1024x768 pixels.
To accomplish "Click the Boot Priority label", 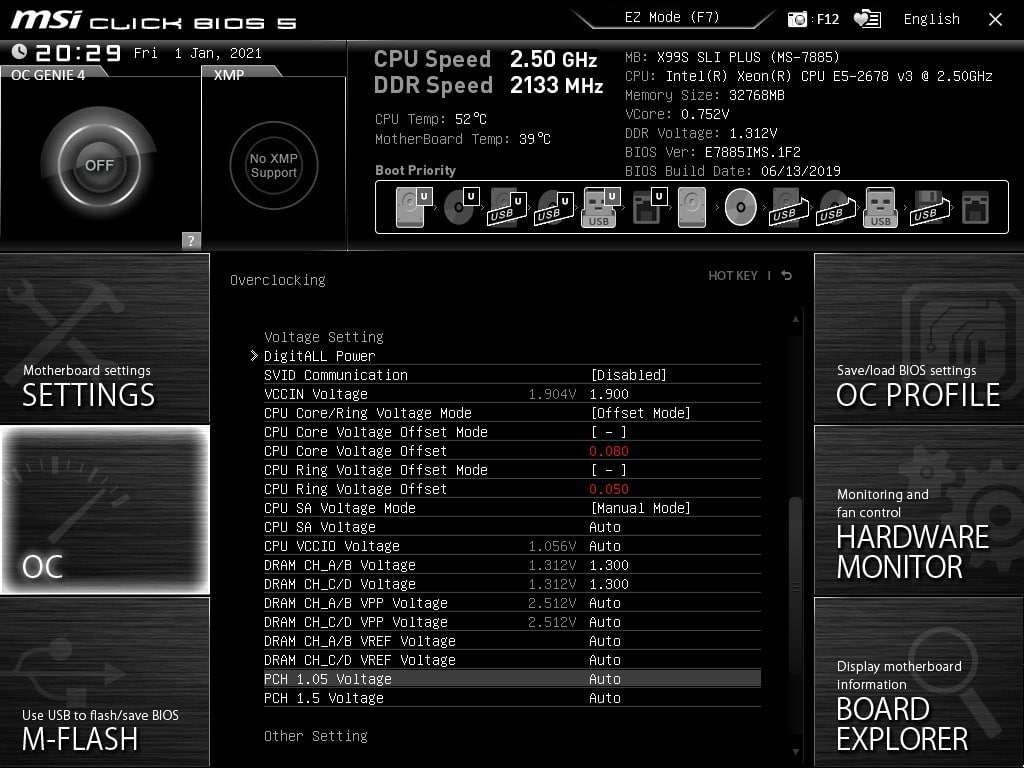I will point(415,170).
